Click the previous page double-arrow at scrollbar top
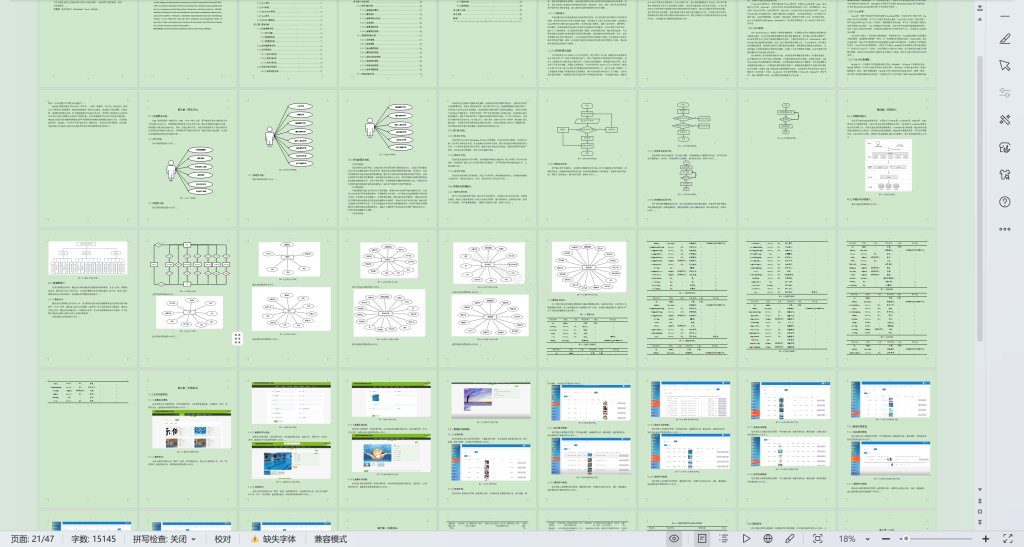The height and width of the screenshot is (547, 1024). pyautogui.click(x=980, y=8)
